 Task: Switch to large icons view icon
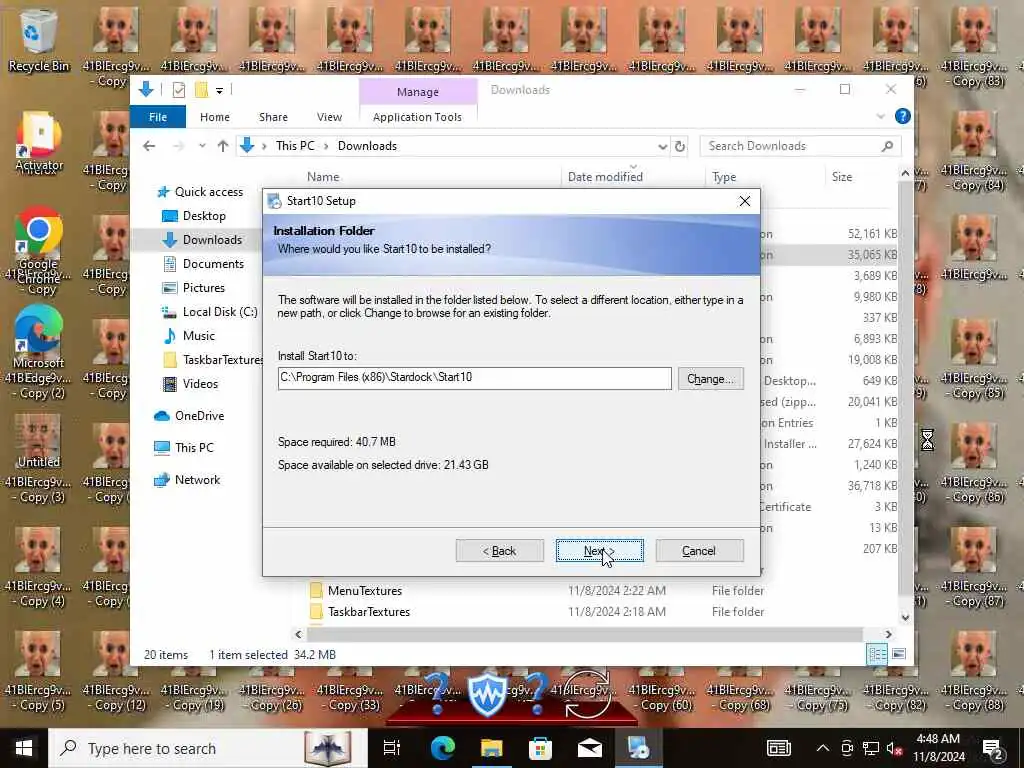click(x=899, y=654)
